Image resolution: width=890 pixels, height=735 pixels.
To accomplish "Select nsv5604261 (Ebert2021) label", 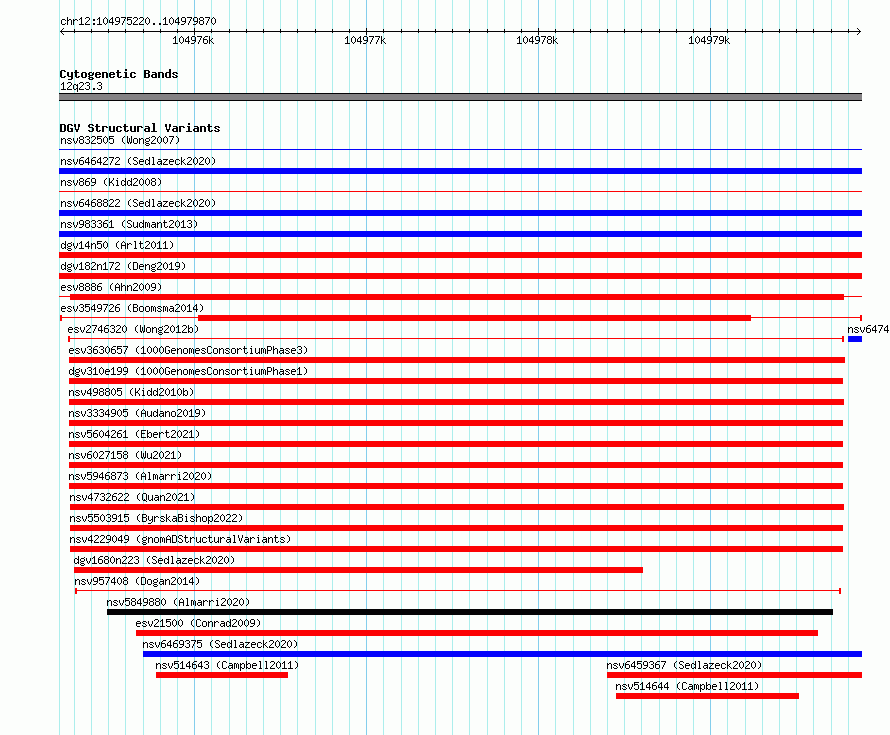I will point(134,434).
